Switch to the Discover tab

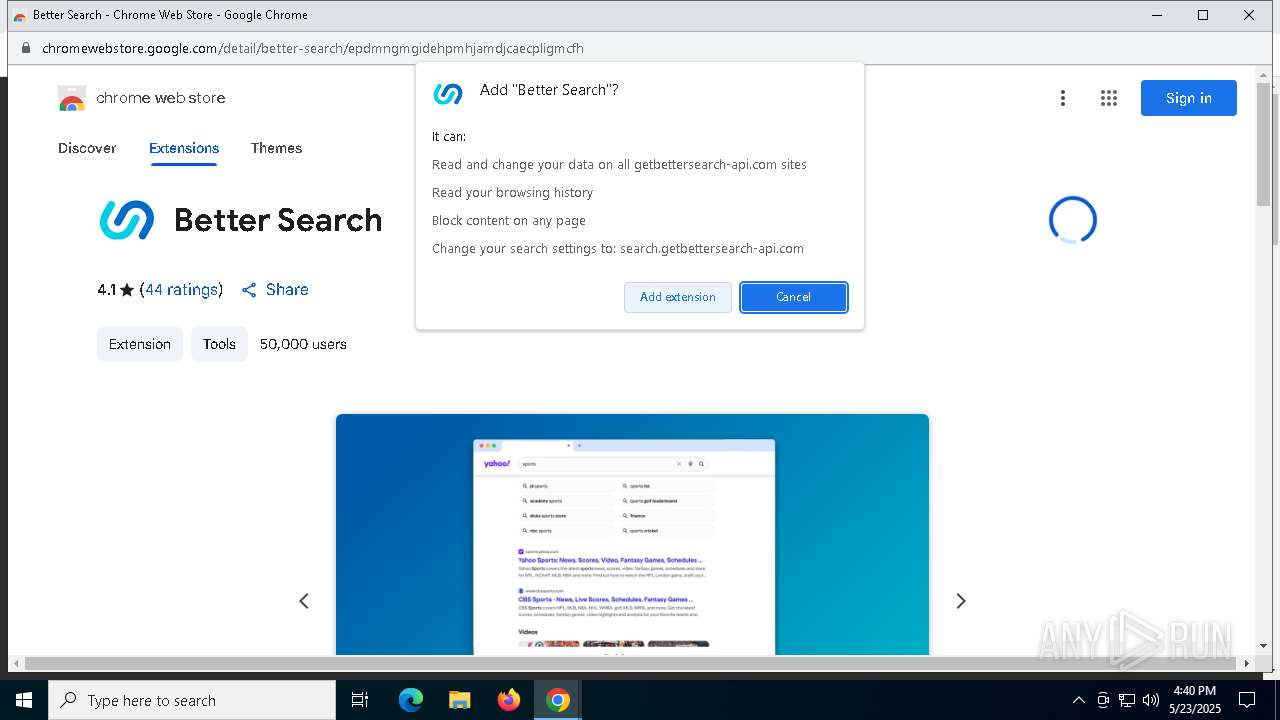[87, 148]
